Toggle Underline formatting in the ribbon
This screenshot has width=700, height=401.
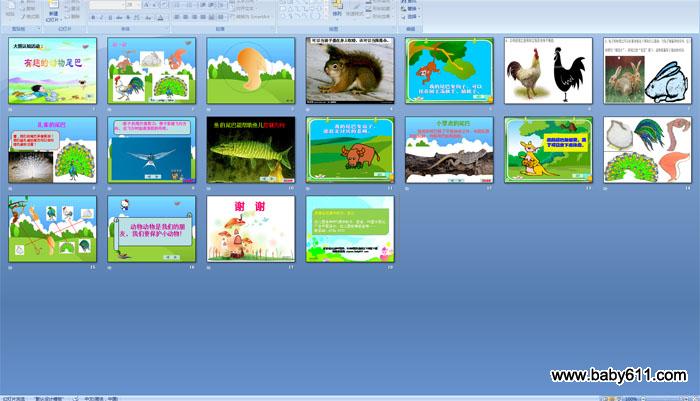click(x=110, y=17)
